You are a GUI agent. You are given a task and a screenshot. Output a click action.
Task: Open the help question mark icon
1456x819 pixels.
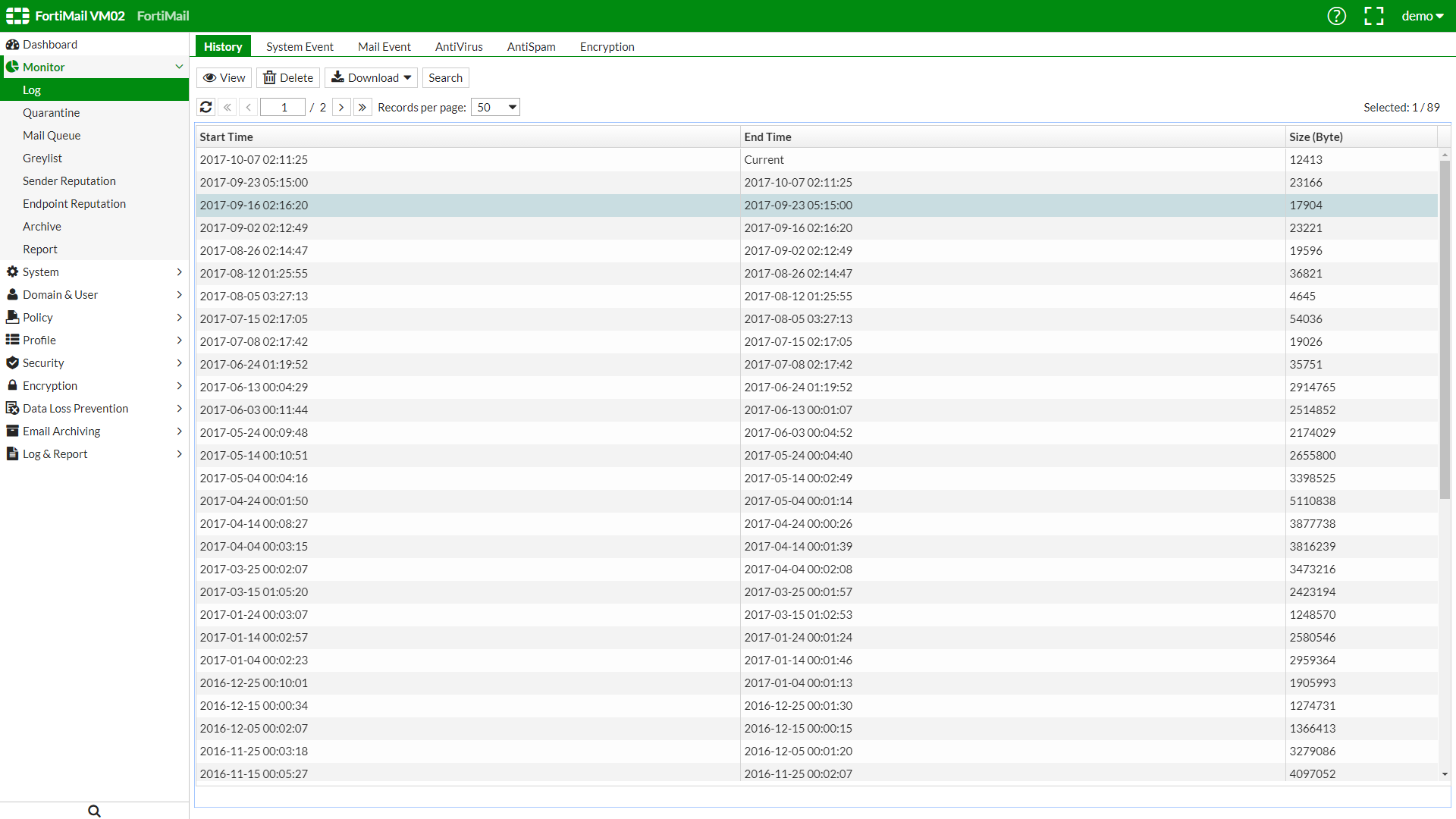[1336, 16]
